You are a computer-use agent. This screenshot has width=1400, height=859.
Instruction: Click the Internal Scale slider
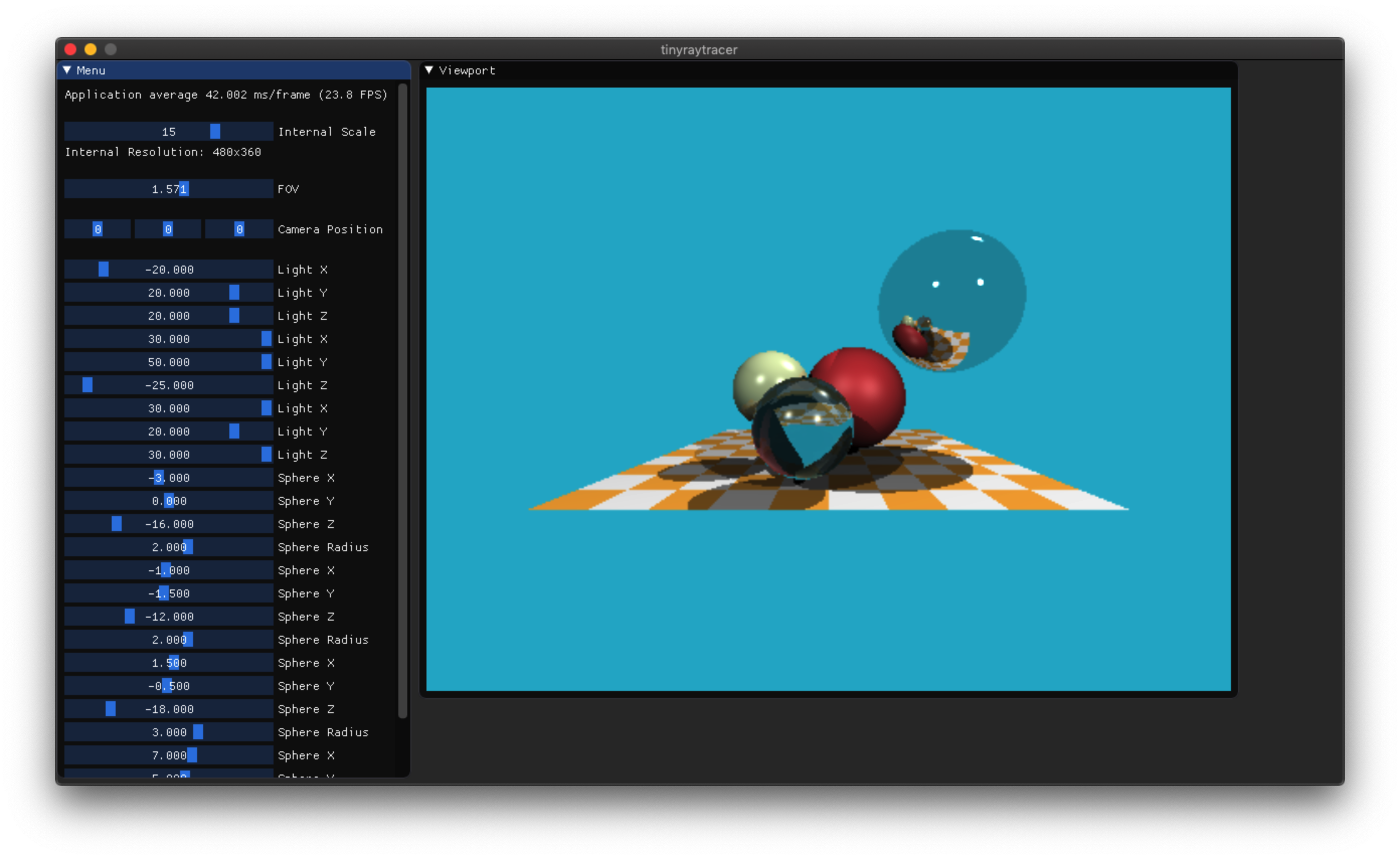(168, 132)
